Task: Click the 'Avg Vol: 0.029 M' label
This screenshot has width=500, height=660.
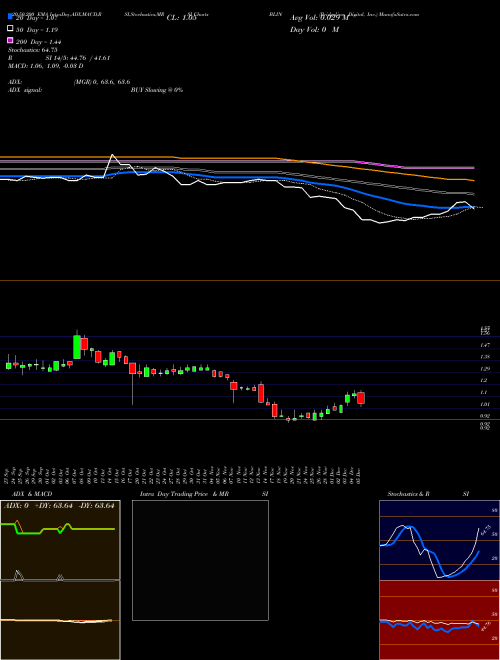Action: [319, 18]
